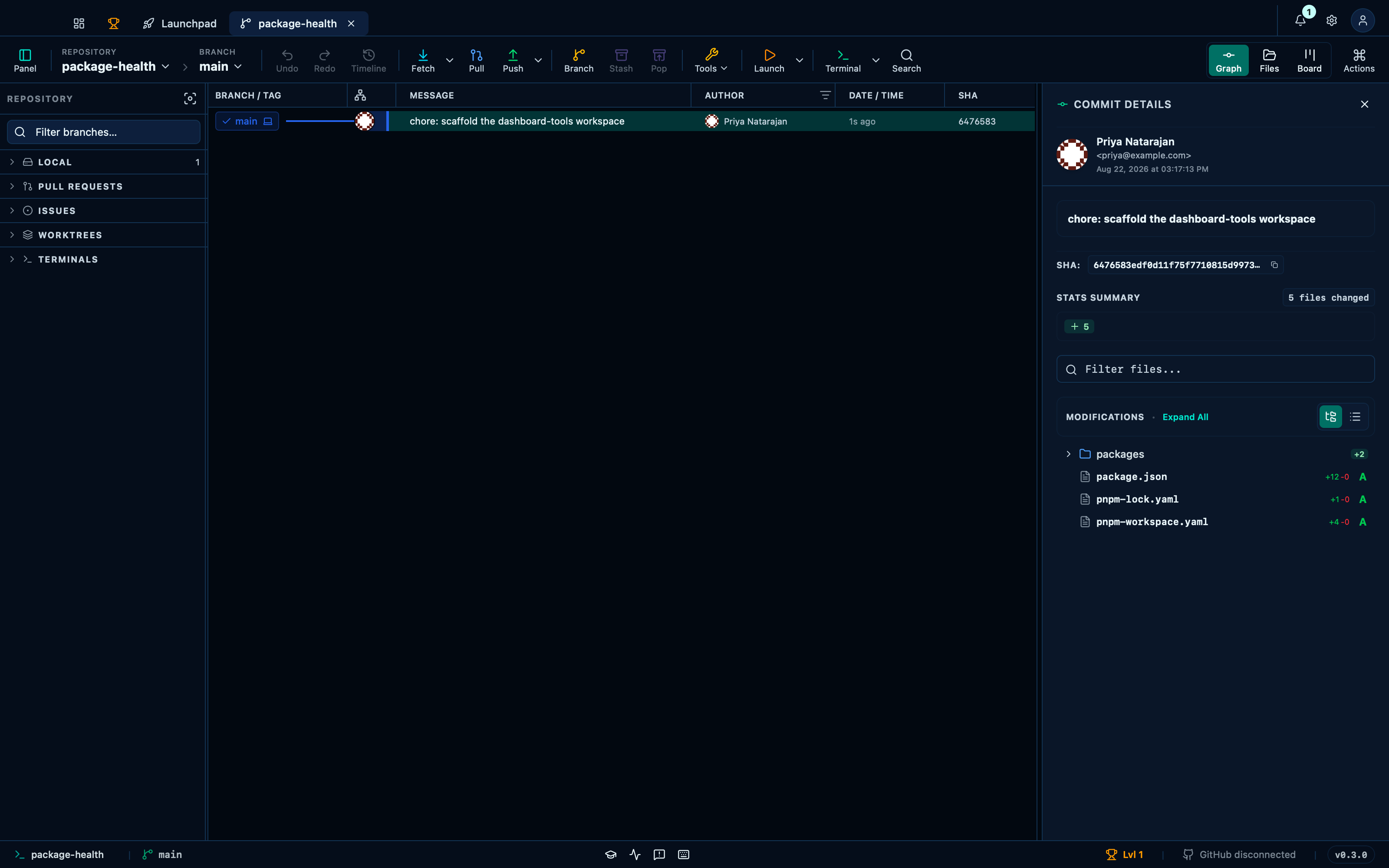Click the graph column hierarchy icon
The width and height of the screenshot is (1389, 868).
[x=360, y=95]
